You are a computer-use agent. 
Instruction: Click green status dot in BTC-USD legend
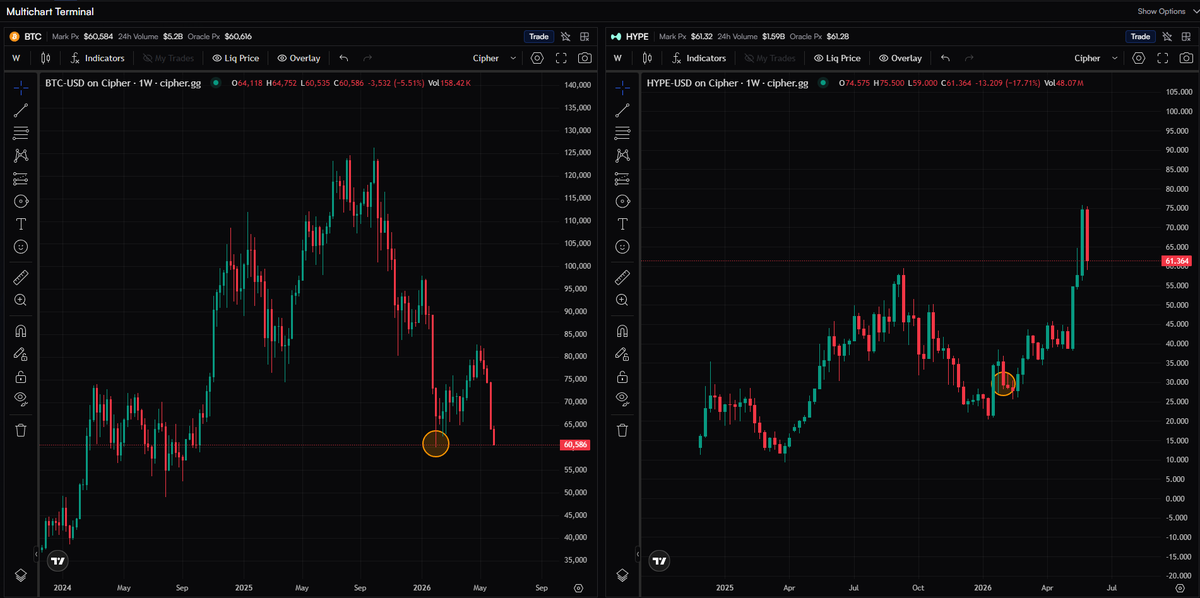tap(215, 83)
